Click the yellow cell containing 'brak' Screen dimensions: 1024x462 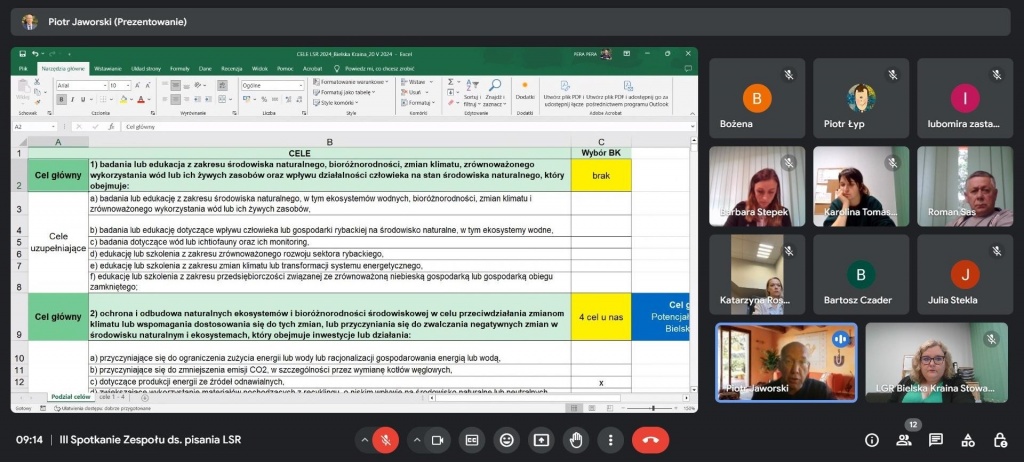pos(601,175)
